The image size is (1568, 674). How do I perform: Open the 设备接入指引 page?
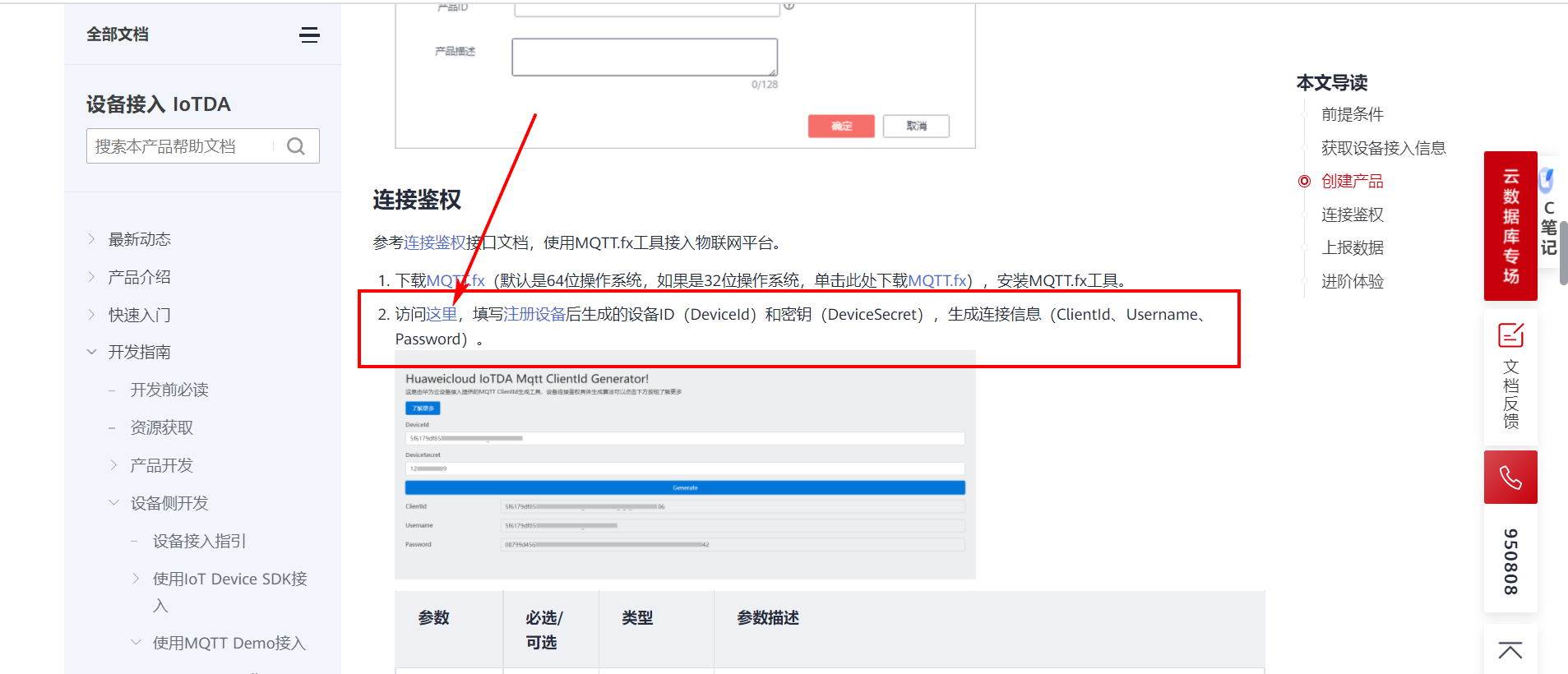click(200, 541)
